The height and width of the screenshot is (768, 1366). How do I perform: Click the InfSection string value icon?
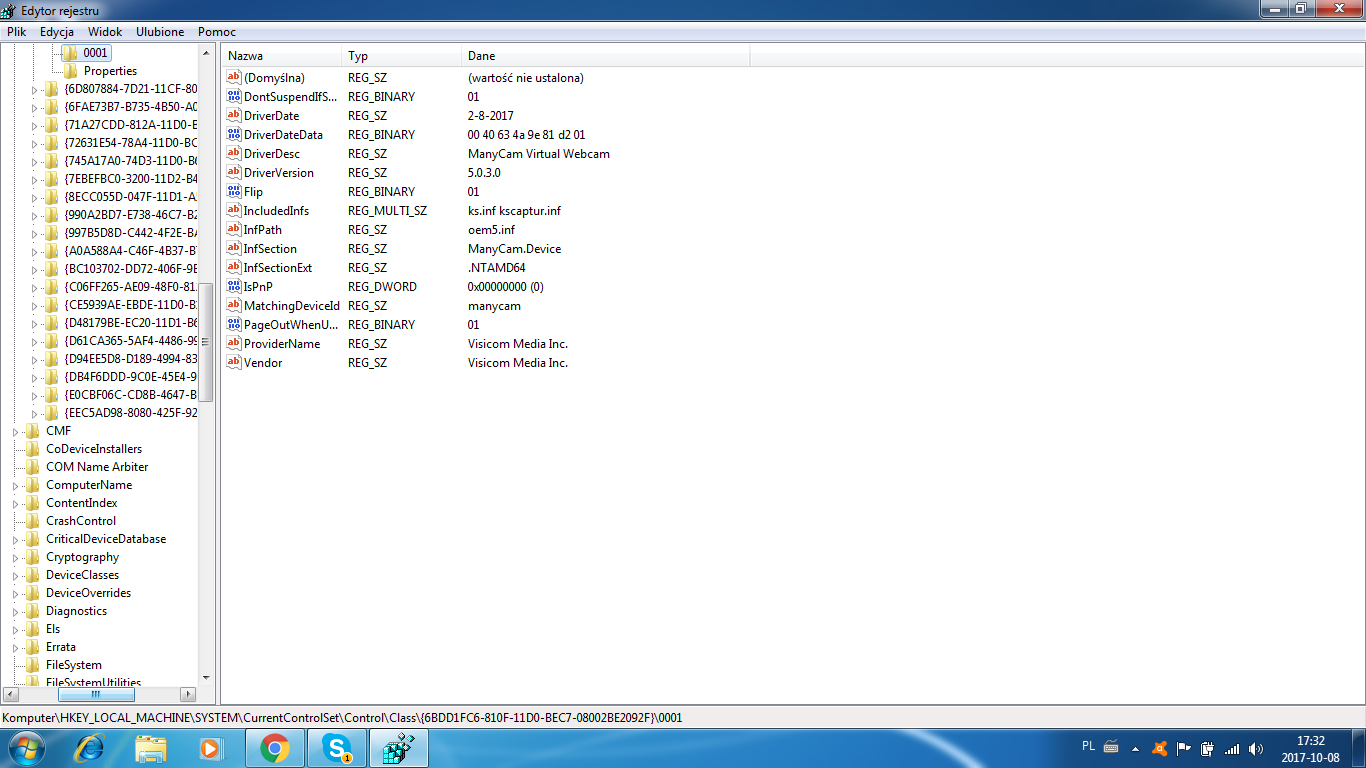click(234, 249)
